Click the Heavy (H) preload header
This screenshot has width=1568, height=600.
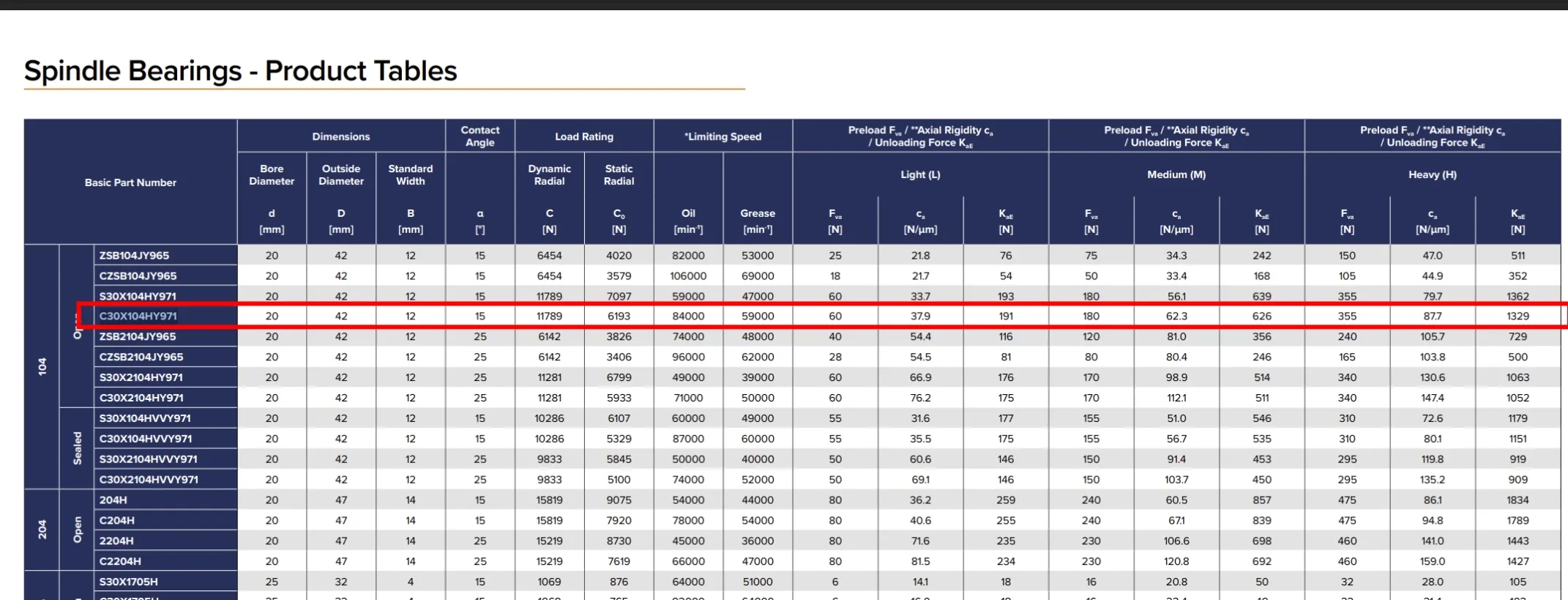[1433, 174]
